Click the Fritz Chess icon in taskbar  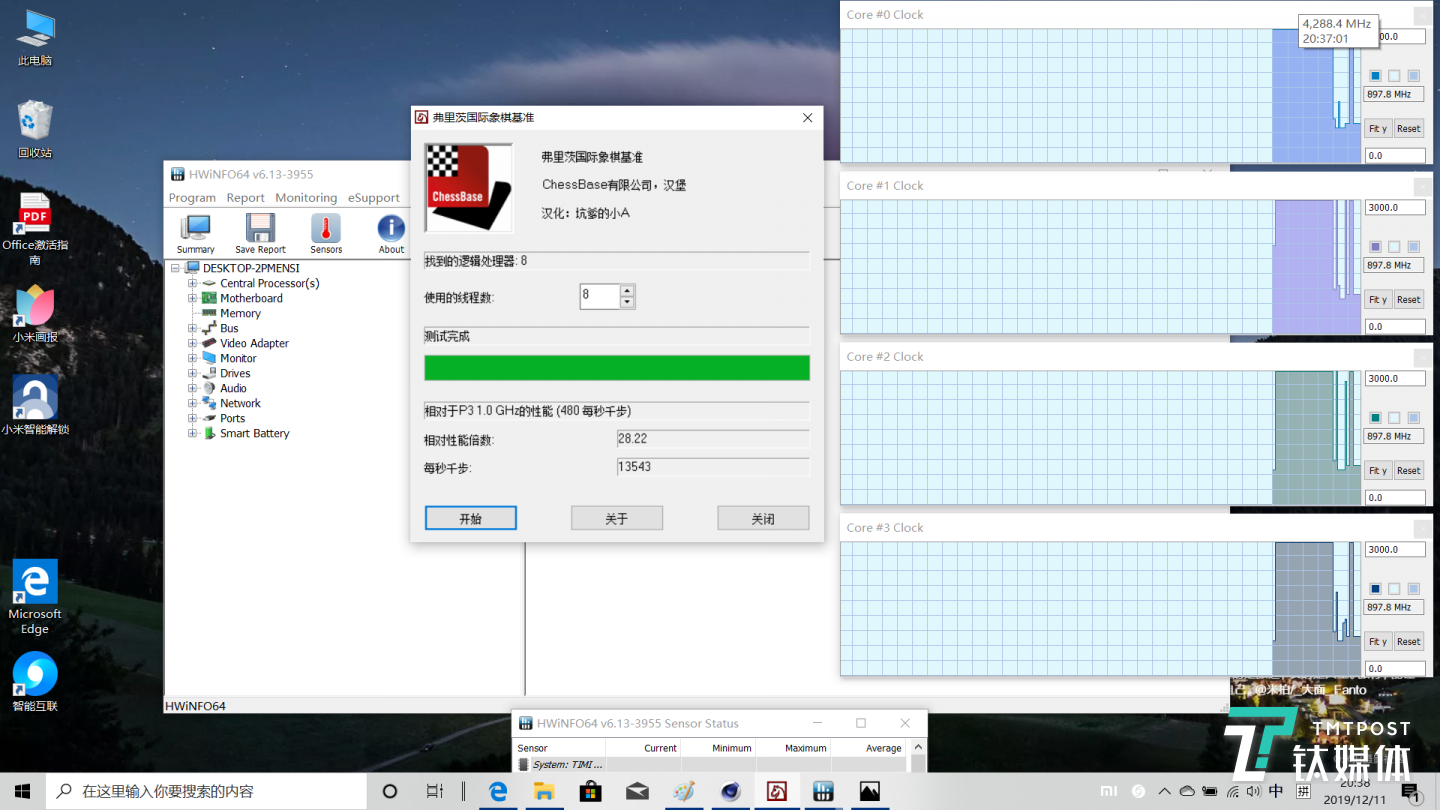coord(777,791)
